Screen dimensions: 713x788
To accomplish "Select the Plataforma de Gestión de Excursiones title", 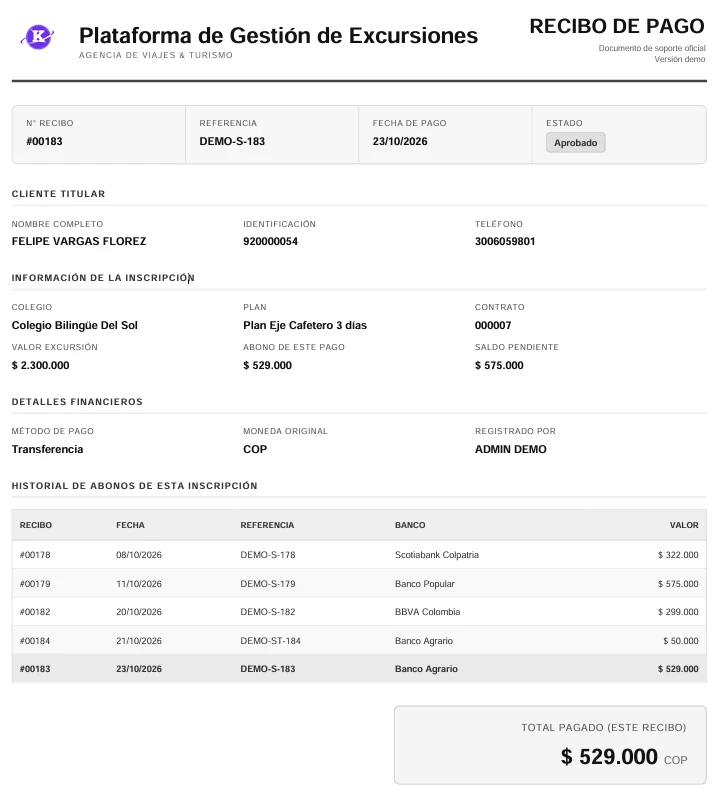I will tap(278, 36).
